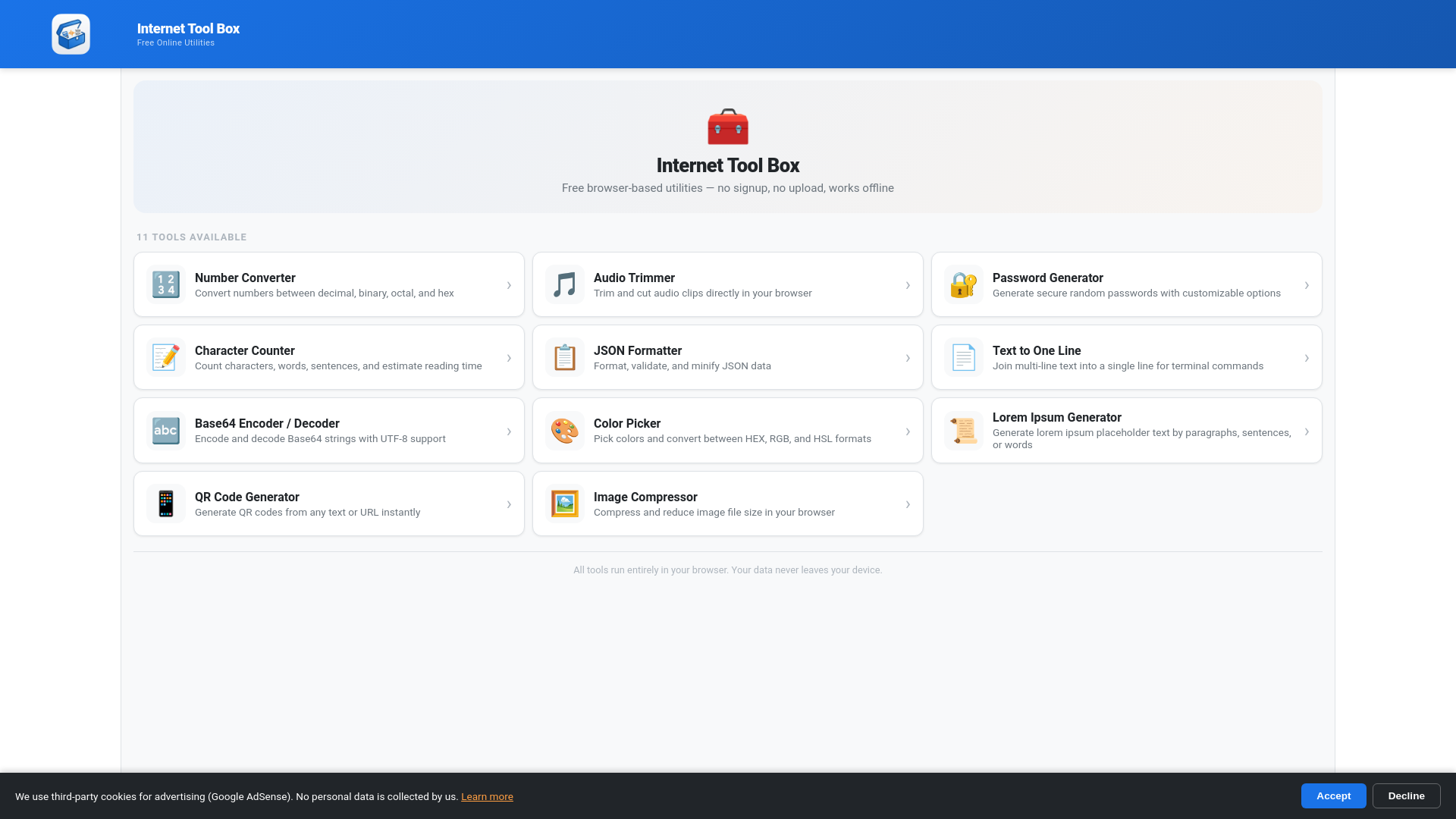
Task: Click the scroll icon for Lorem Ipsum Generator
Action: click(x=964, y=431)
